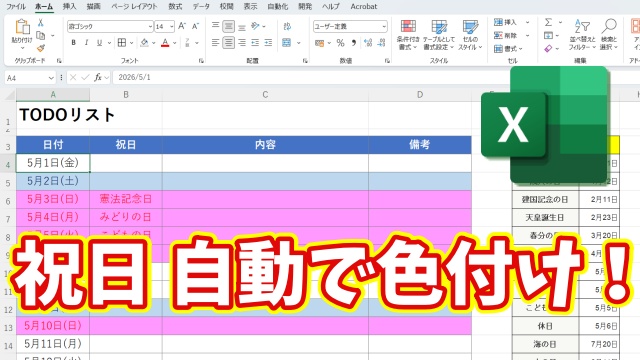The image size is (640, 360).
Task: Click the Copy icon in clipboard group
Action: [40, 36]
